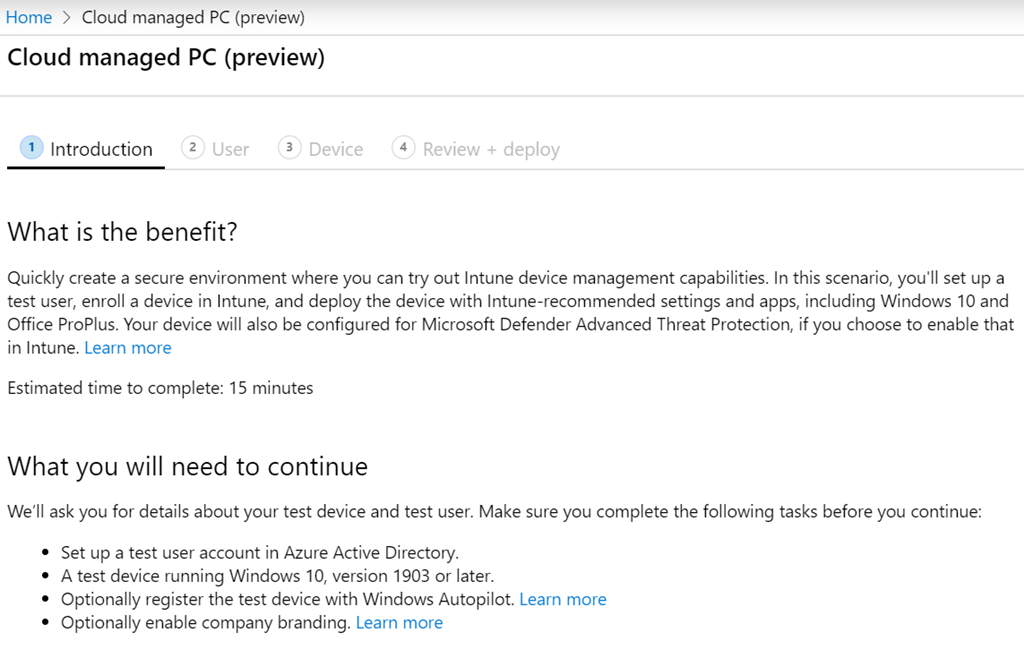The width and height of the screenshot is (1024, 658).
Task: Click the Windows 10 version 1903 bullet
Action: (277, 576)
